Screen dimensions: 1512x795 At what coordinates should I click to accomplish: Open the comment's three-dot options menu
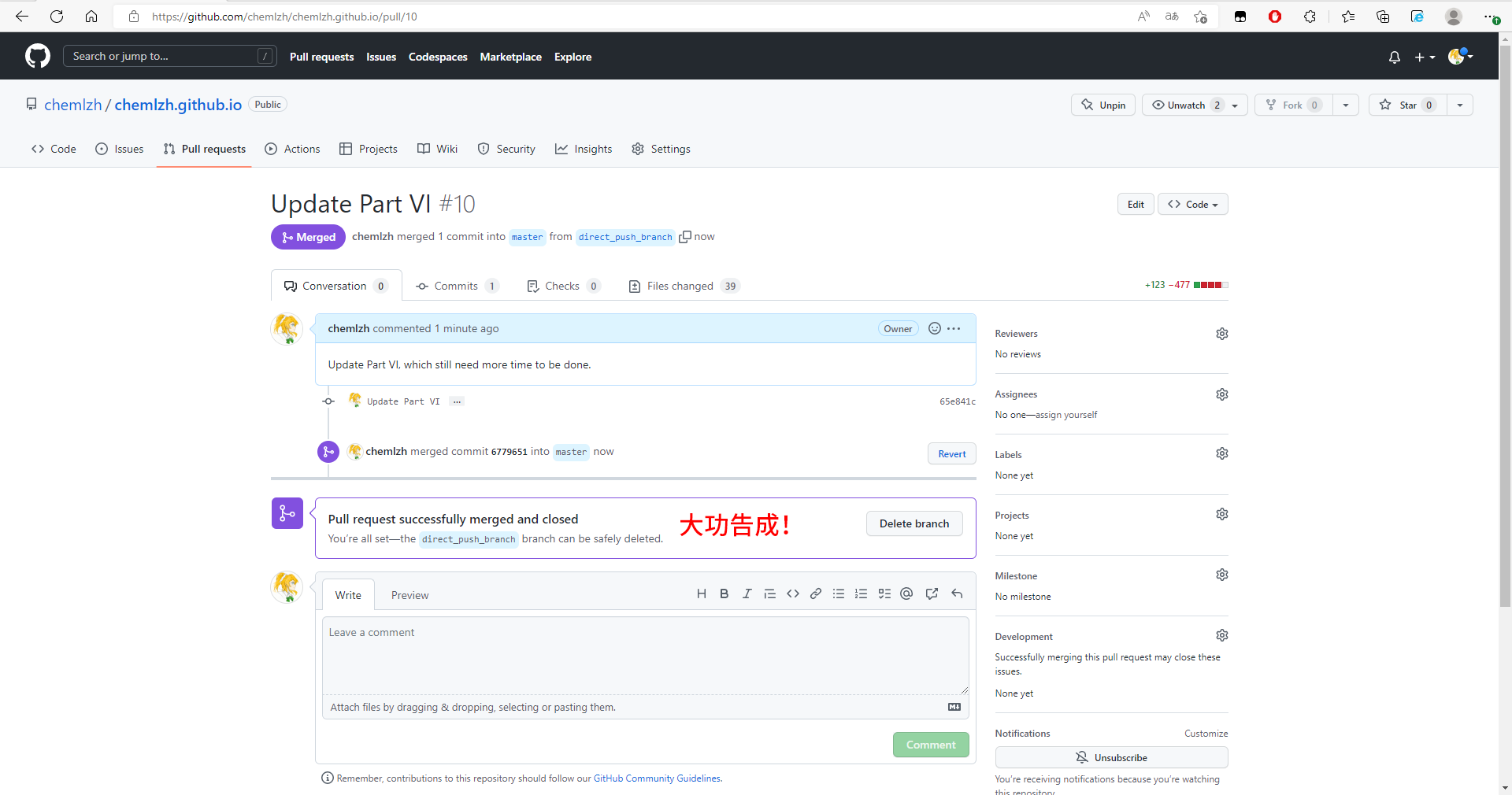click(954, 328)
